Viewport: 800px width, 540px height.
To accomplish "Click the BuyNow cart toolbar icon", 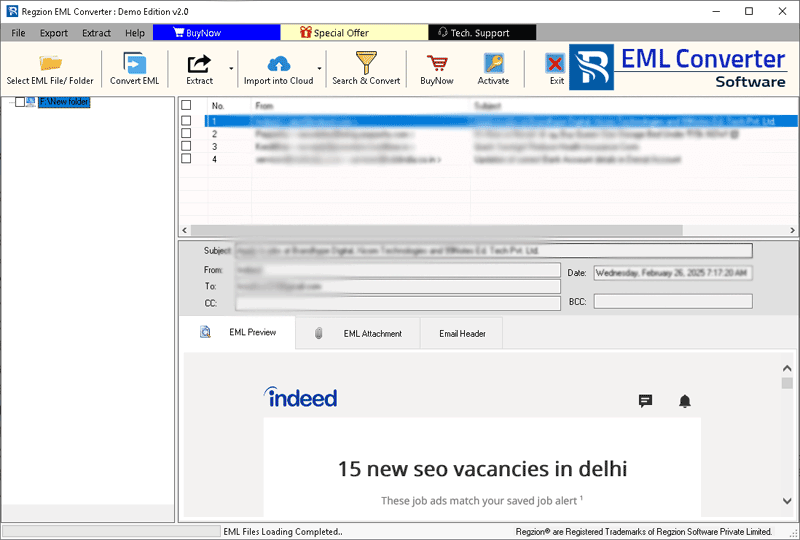I will (x=437, y=64).
